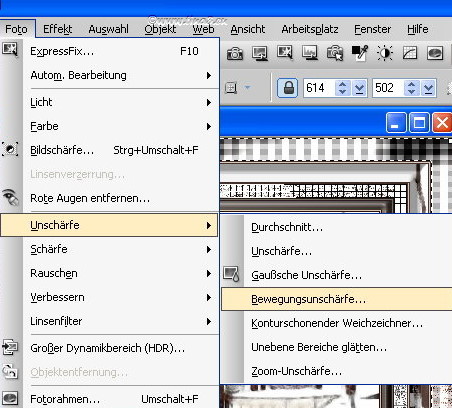The height and width of the screenshot is (408, 452).
Task: Click the brightness and contrast sun icon
Action: 385,53
